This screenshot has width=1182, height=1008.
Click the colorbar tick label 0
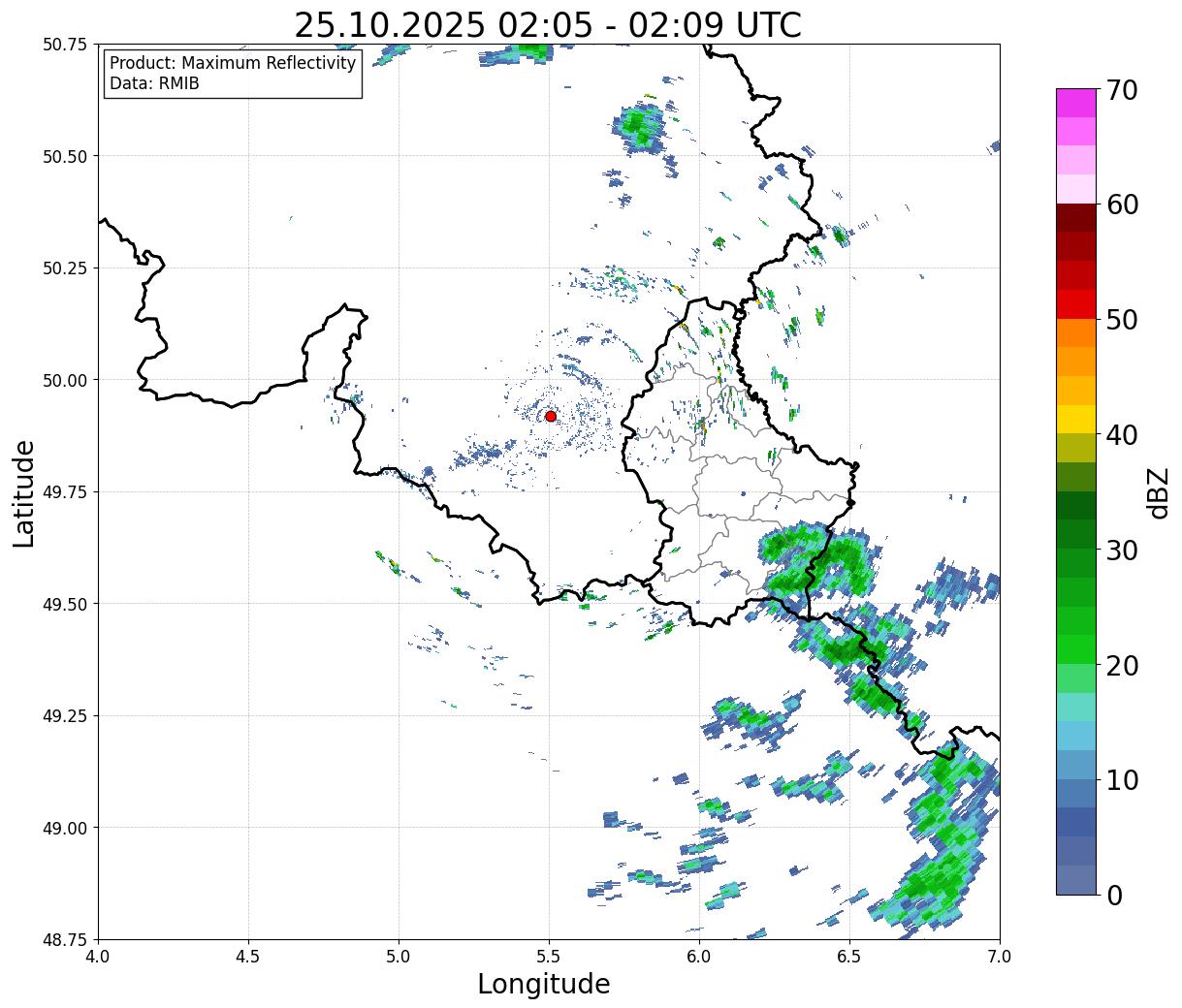(1113, 895)
